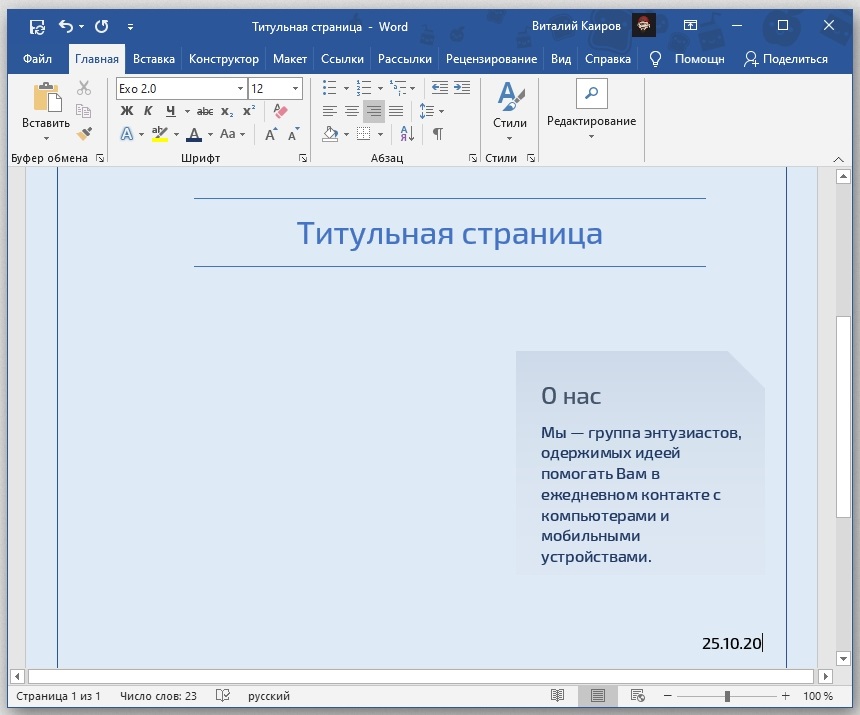Click the Format Painter brush icon
This screenshot has width=860, height=715.
pyautogui.click(x=84, y=133)
